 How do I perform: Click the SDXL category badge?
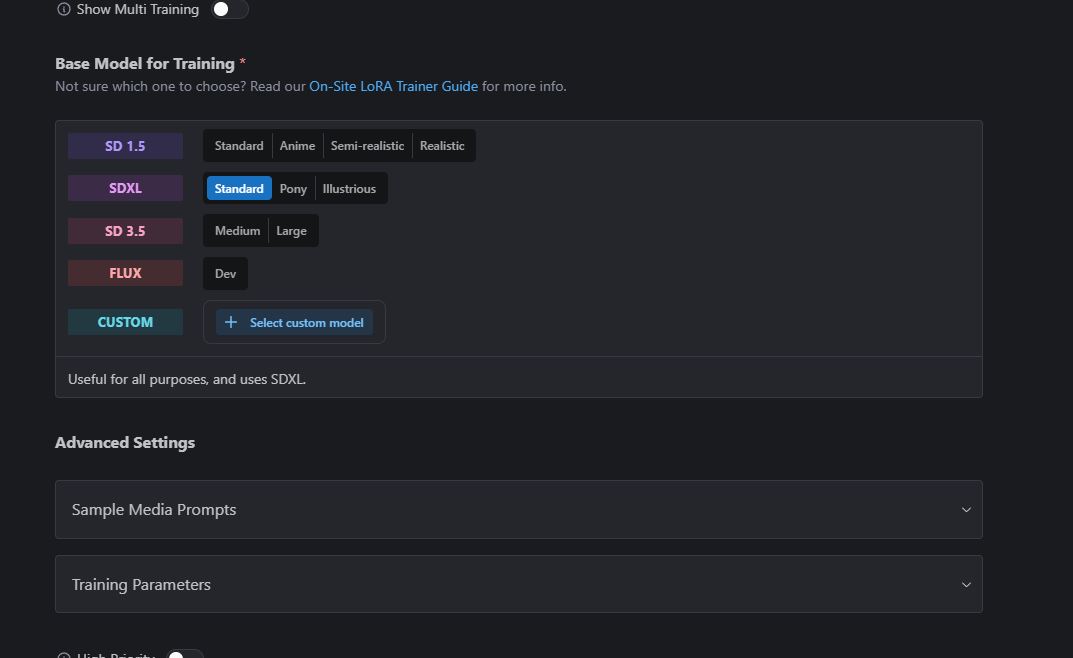click(125, 188)
